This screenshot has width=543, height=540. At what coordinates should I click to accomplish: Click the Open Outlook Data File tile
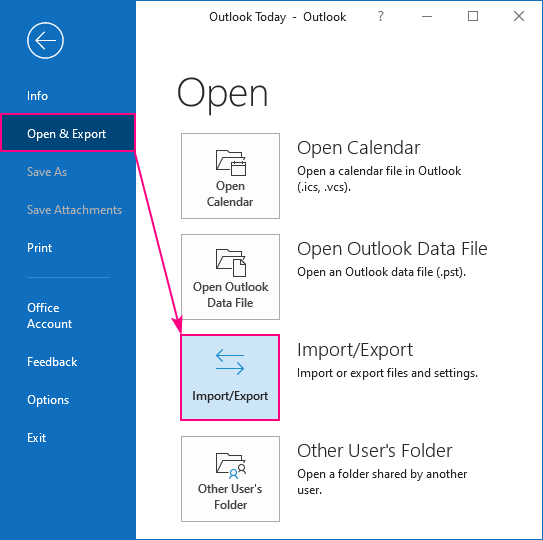pos(230,277)
